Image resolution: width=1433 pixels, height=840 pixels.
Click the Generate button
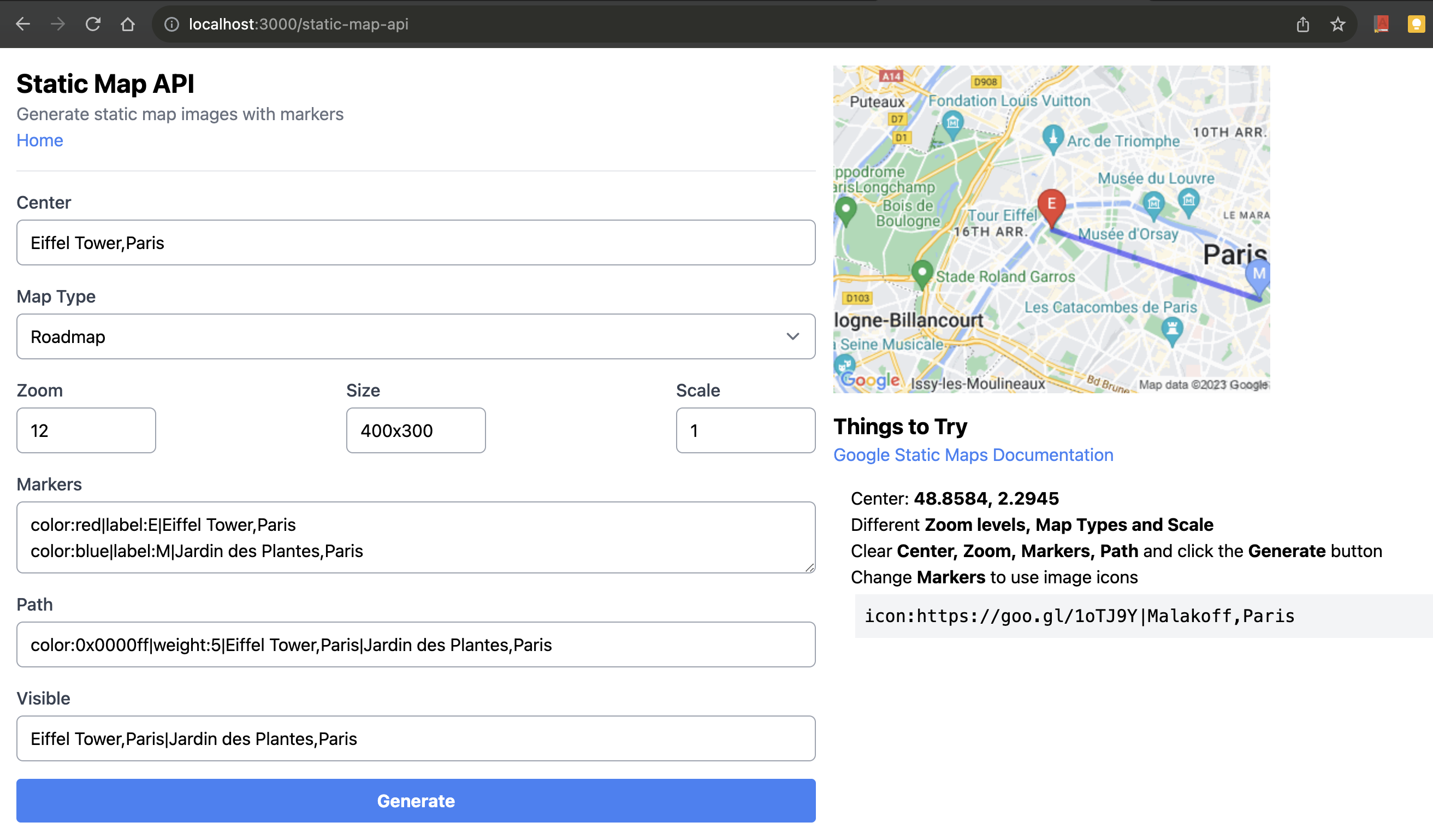pyautogui.click(x=416, y=800)
